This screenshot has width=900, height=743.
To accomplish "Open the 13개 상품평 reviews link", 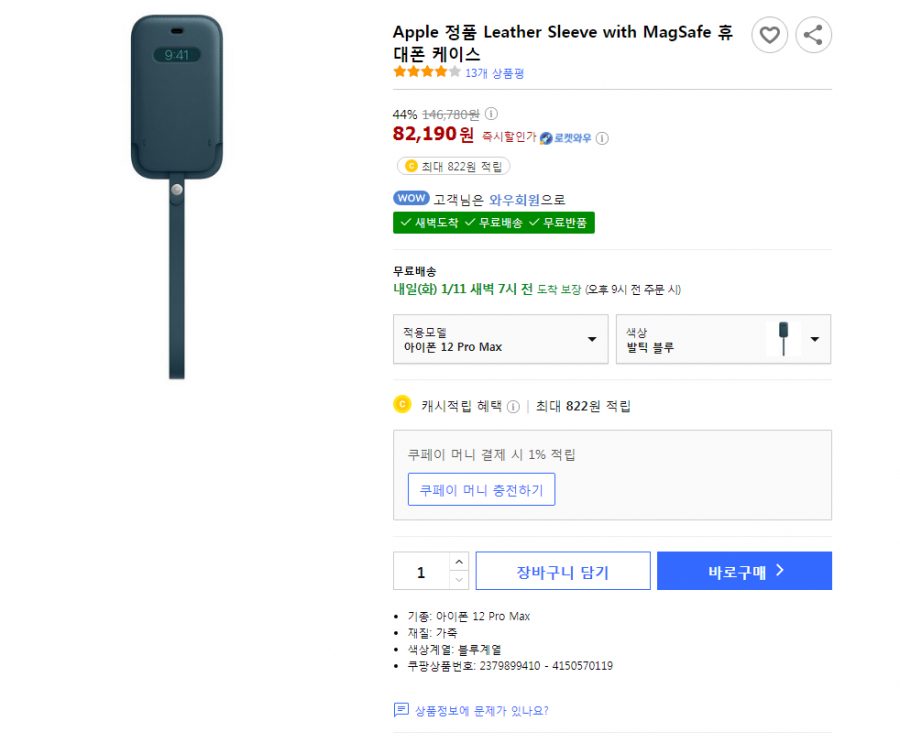I will click(x=494, y=73).
